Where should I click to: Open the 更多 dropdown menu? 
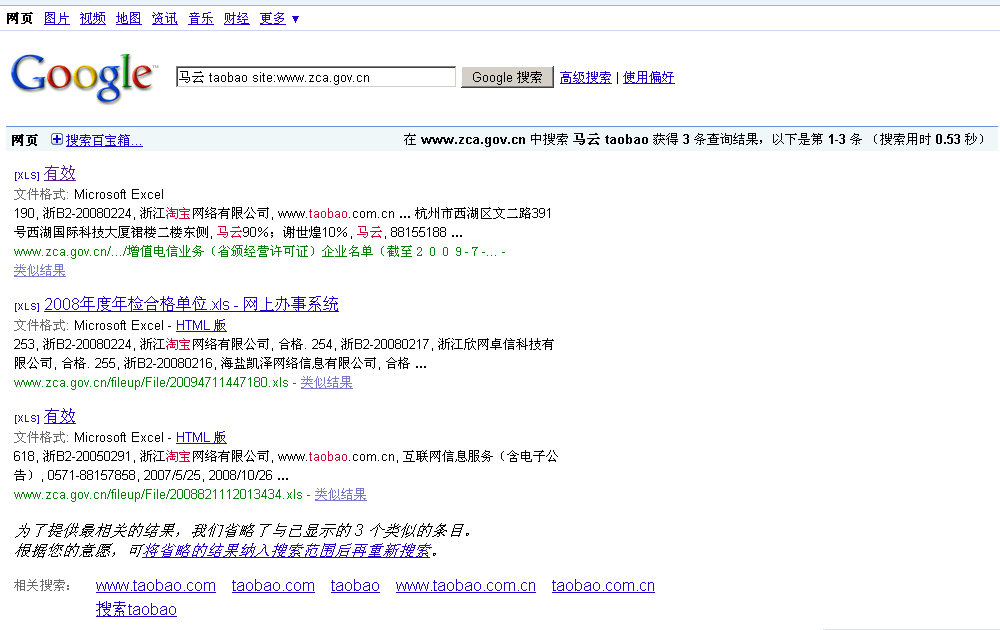(x=279, y=18)
